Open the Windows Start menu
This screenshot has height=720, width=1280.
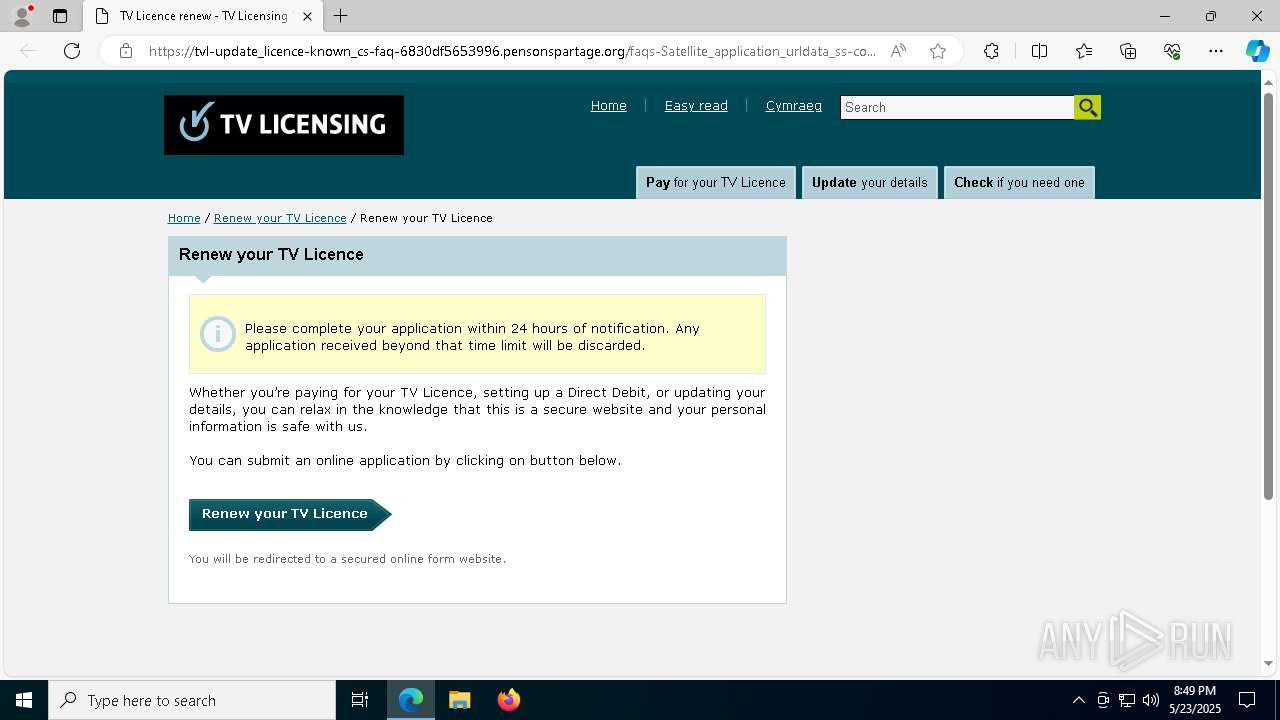coord(24,700)
